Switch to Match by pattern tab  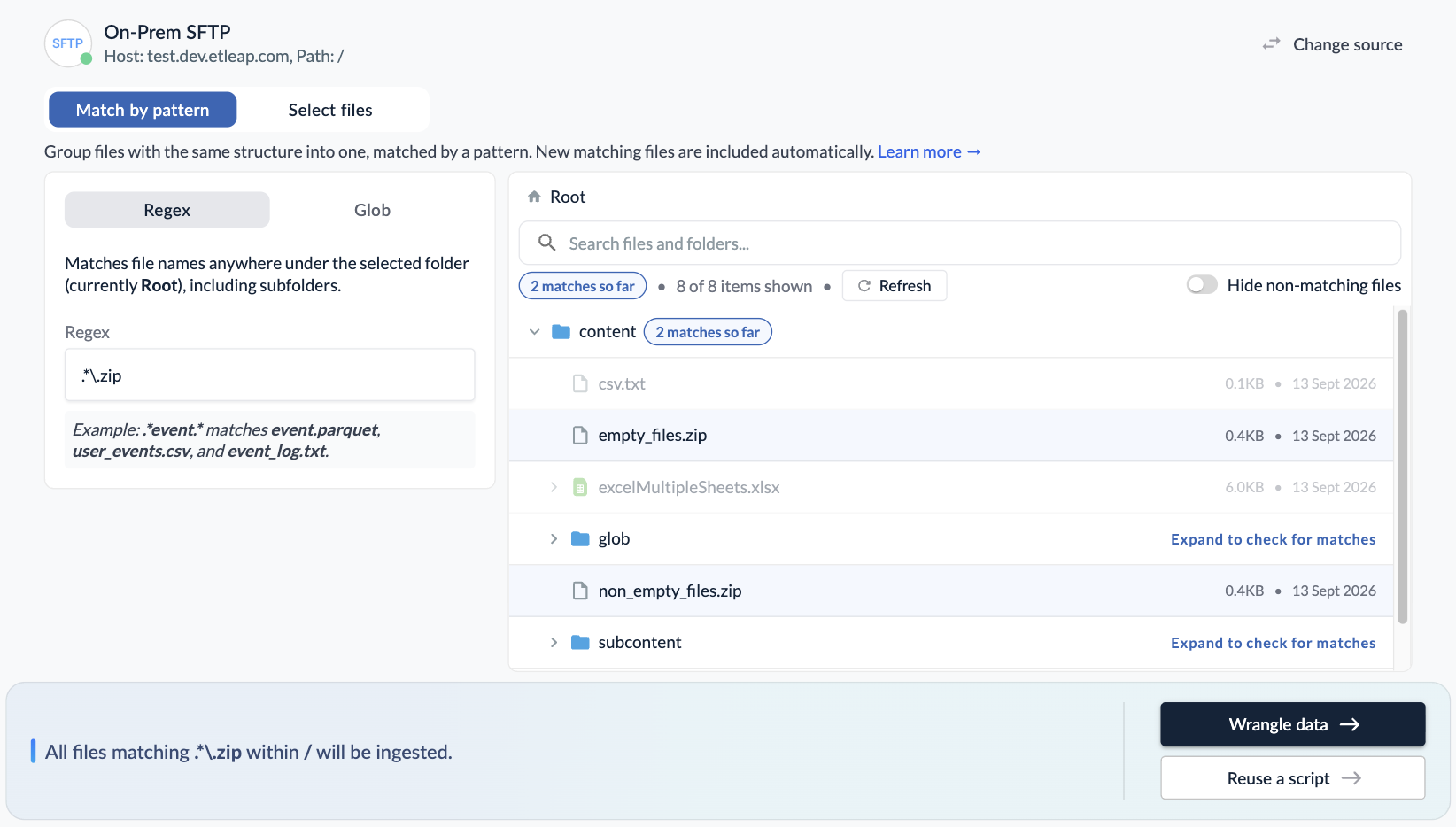(143, 110)
